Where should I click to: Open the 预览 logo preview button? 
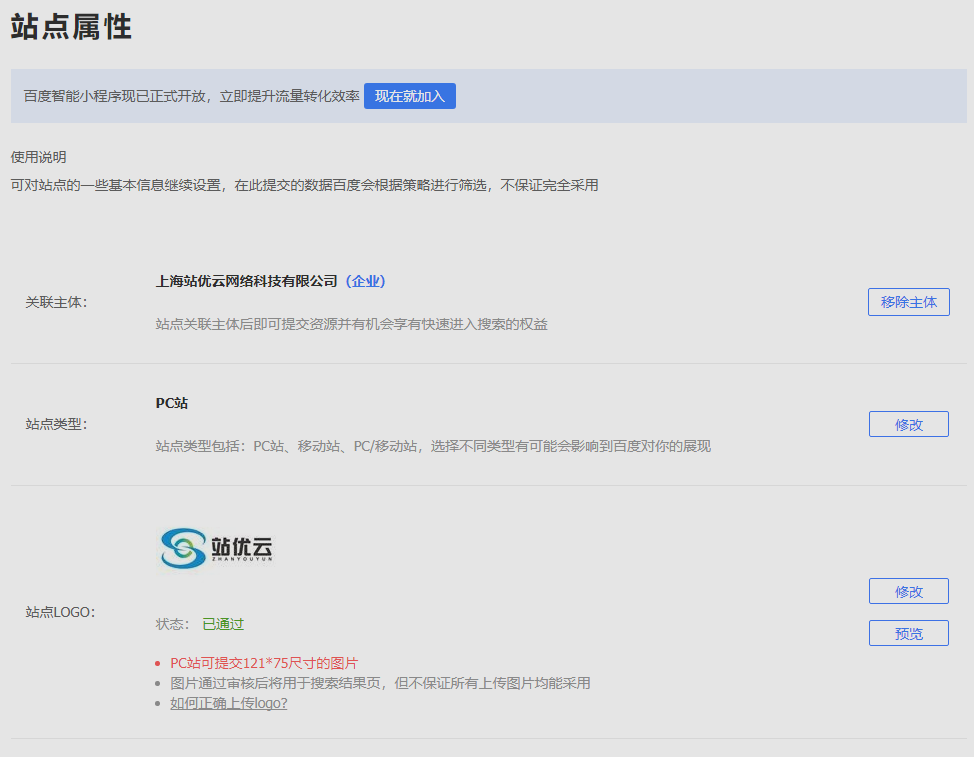(x=908, y=633)
